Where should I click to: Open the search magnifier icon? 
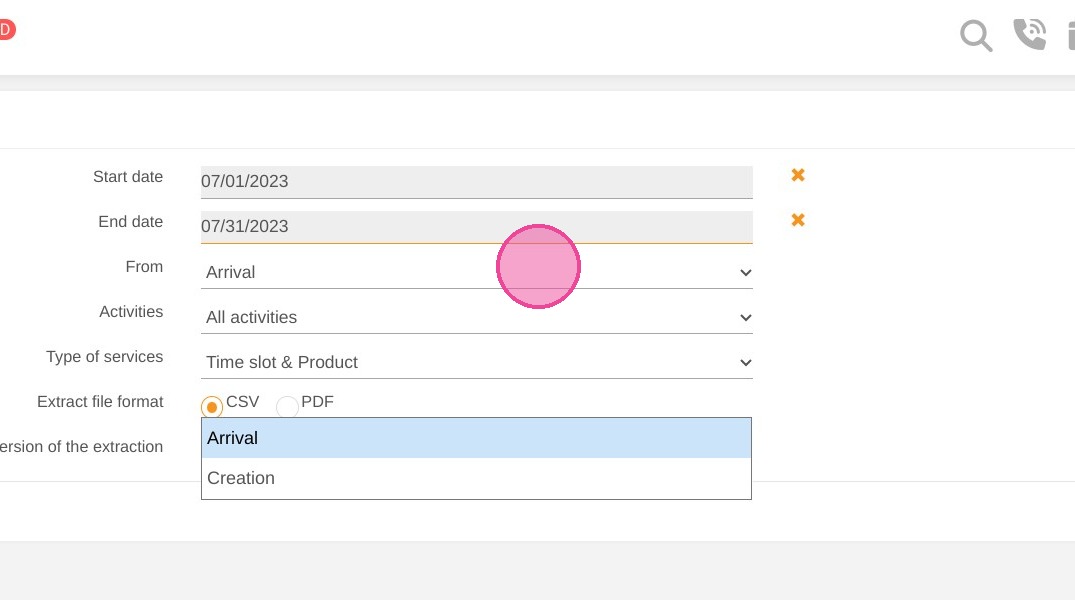(976, 36)
